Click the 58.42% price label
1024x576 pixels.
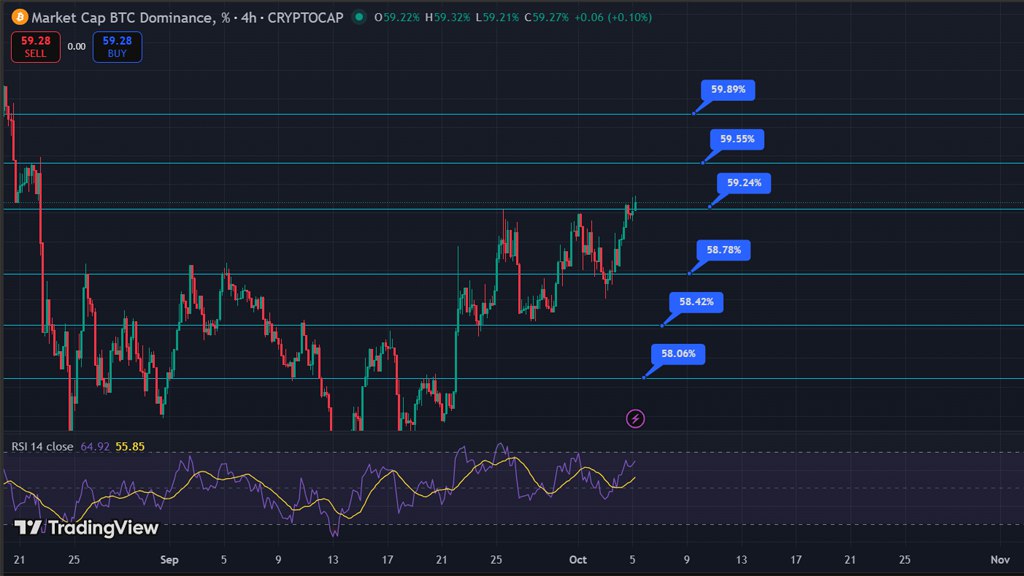click(x=696, y=301)
